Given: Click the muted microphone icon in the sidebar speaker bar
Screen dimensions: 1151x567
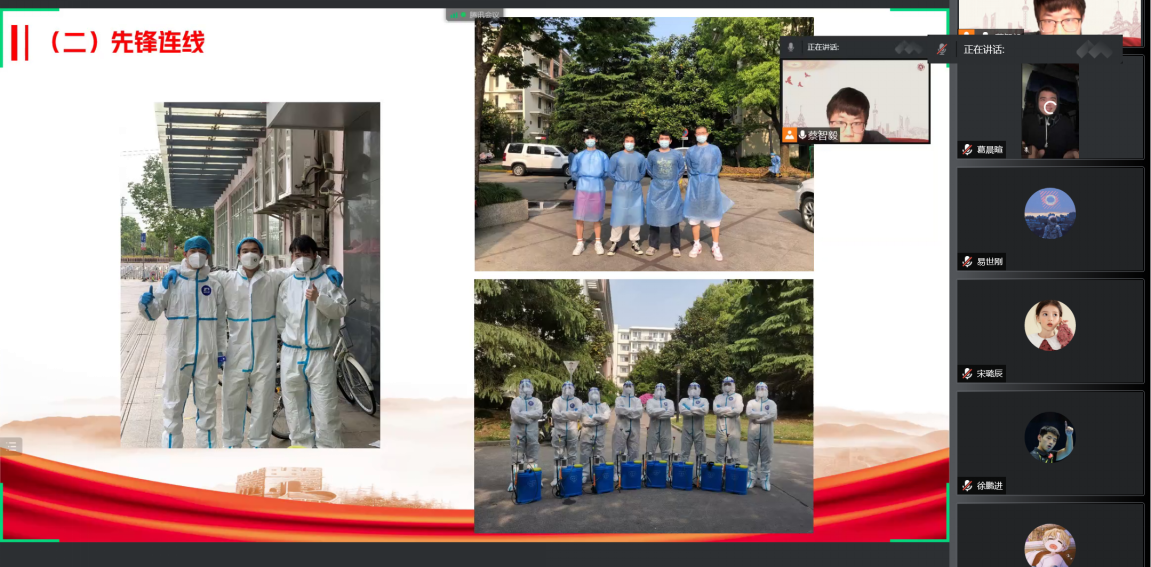Looking at the screenshot, I should pos(941,48).
